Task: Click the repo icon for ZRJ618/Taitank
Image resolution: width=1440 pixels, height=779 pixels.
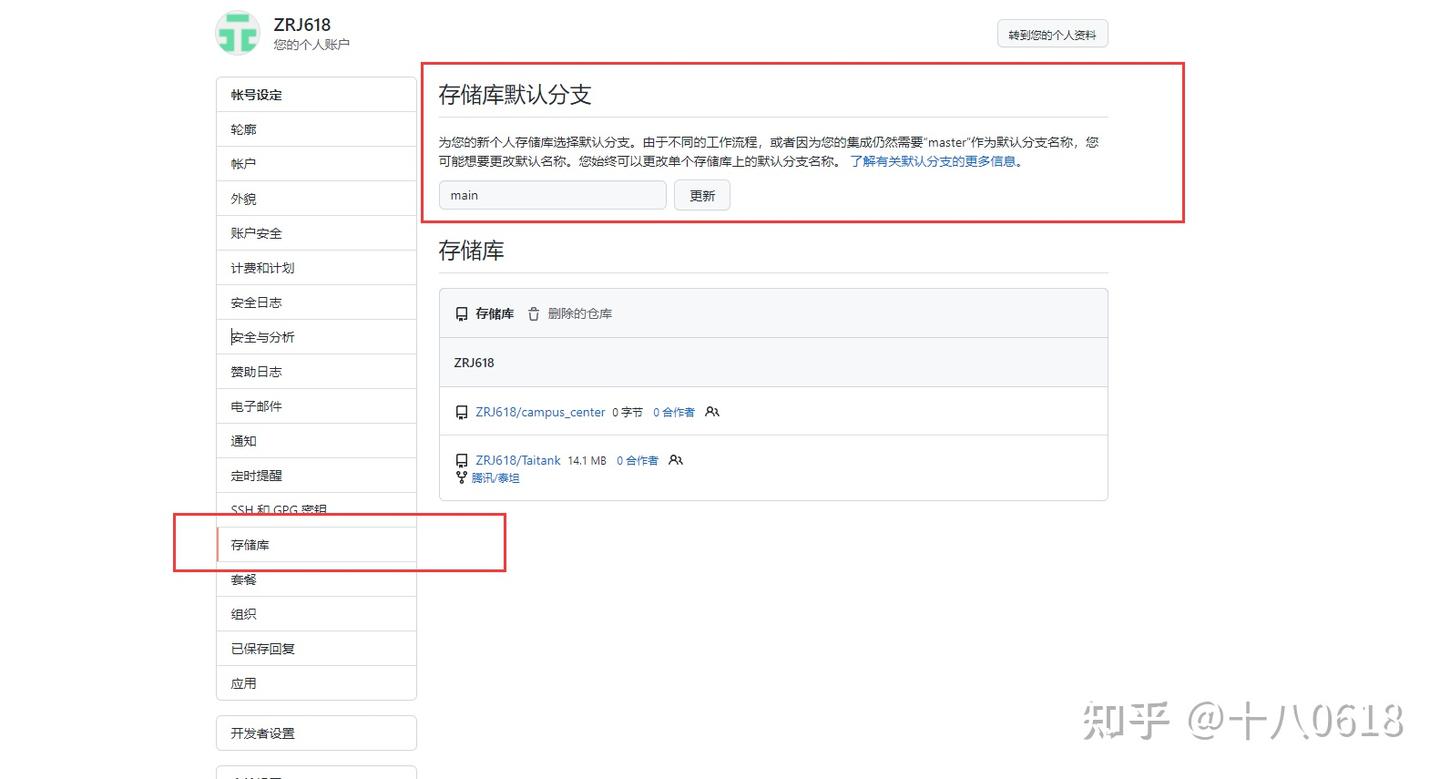Action: (461, 461)
